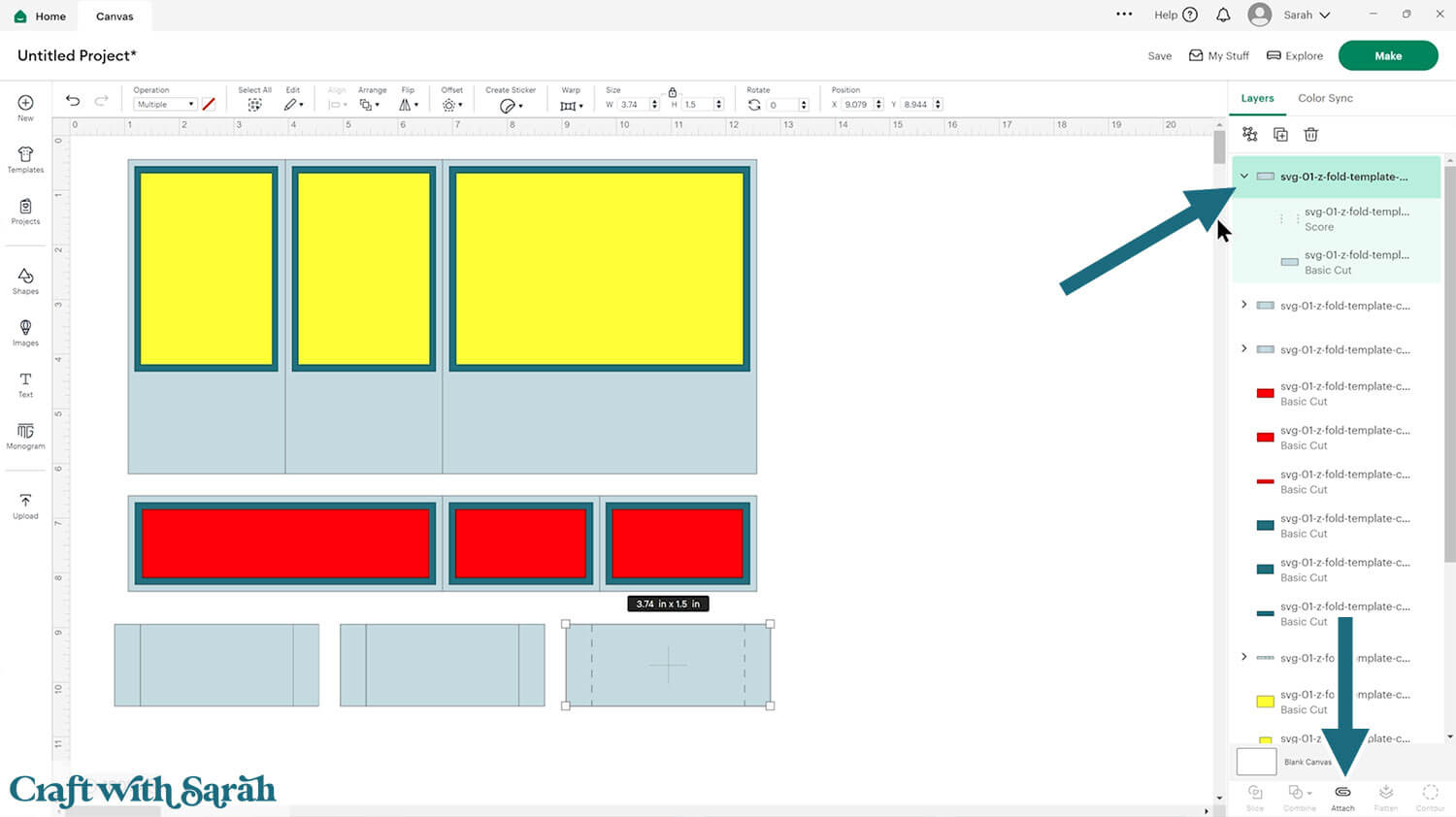Click the Attach button
This screenshot has width=1456, height=817.
(1342, 798)
